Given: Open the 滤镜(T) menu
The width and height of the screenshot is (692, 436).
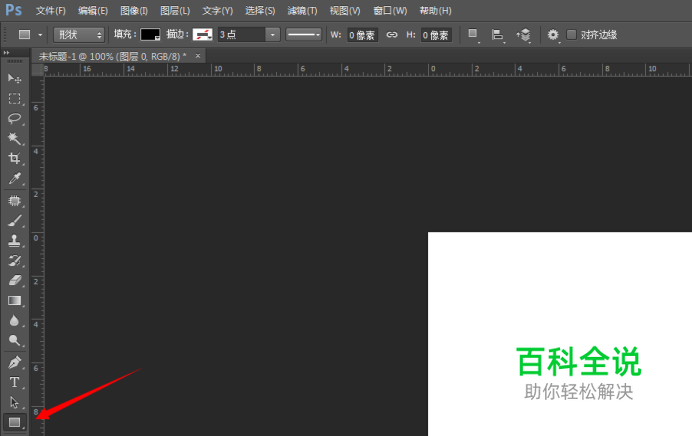Looking at the screenshot, I should click(301, 10).
